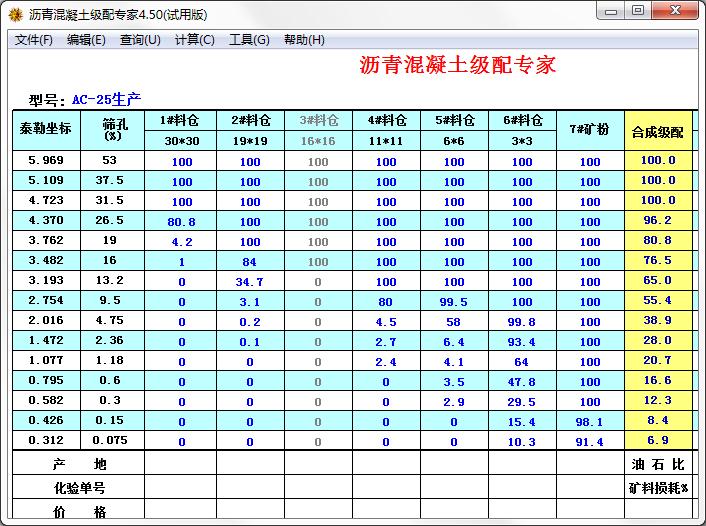The width and height of the screenshot is (706, 526).
Task: Click the grayed-out 3#料仓 column header
Action: (x=318, y=120)
